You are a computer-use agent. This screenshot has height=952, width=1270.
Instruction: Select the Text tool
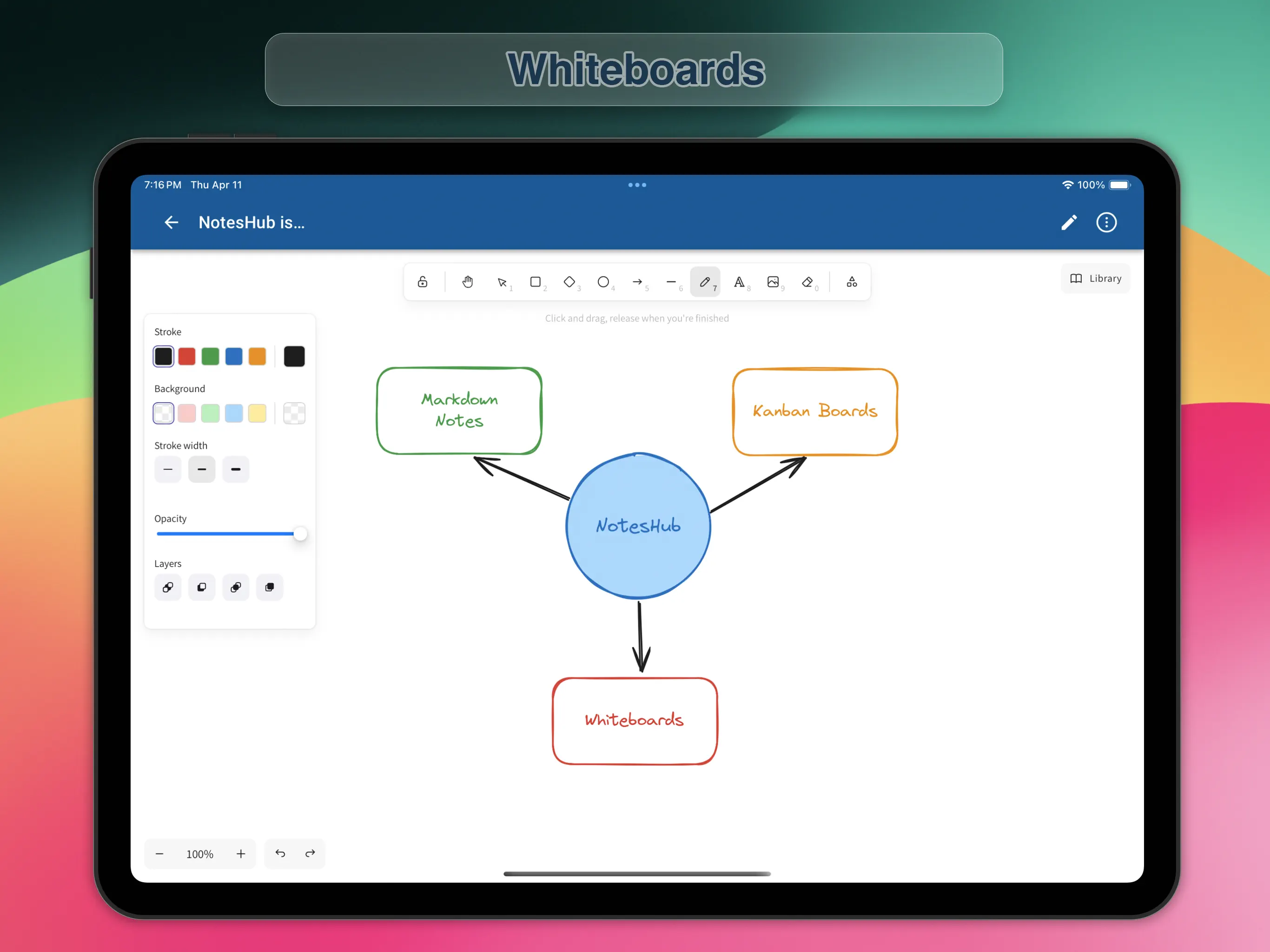(x=739, y=282)
